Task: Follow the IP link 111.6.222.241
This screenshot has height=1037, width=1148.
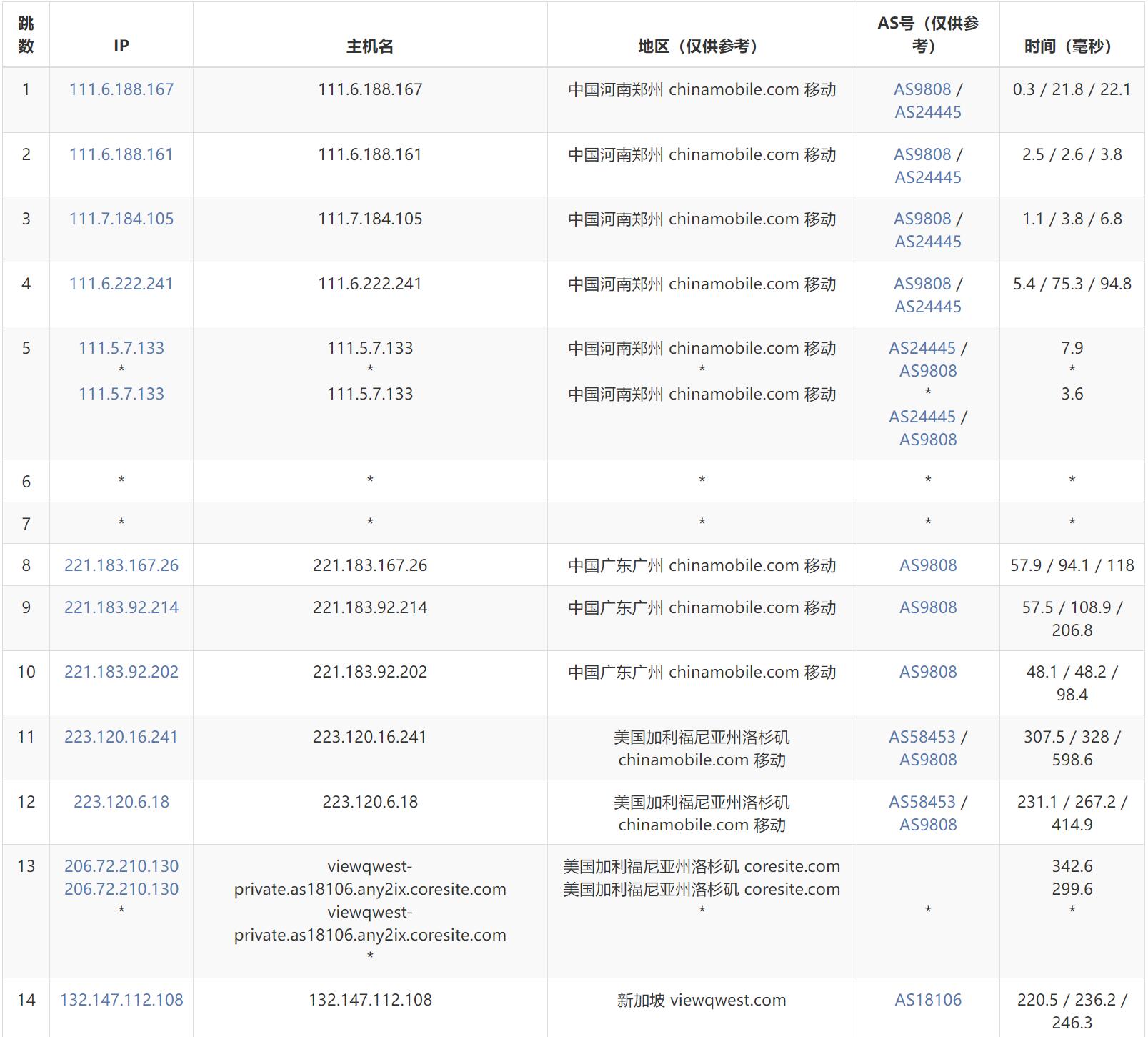Action: click(121, 284)
